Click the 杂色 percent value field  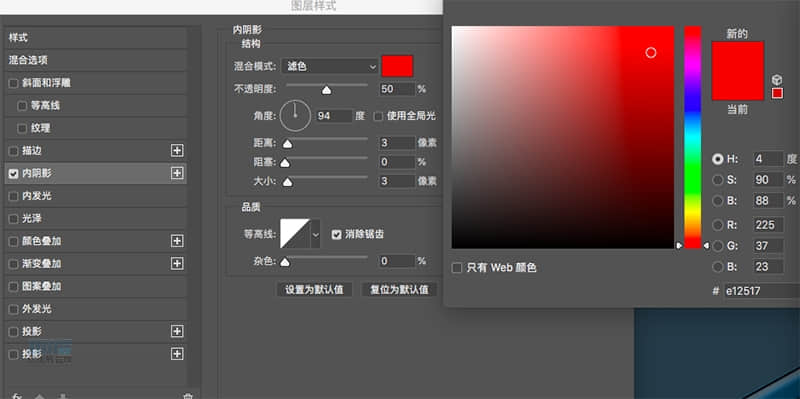coord(397,261)
